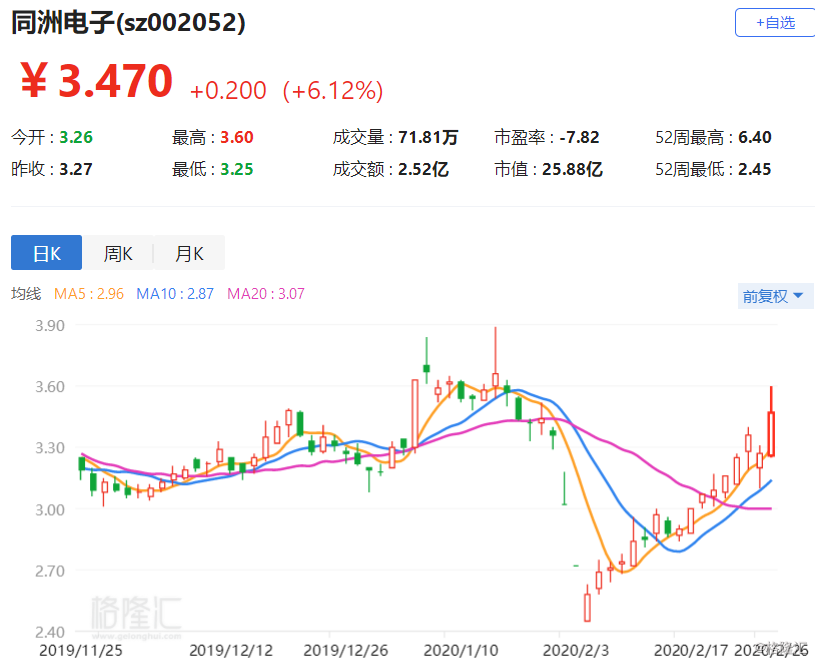Switch to the 月K monthly chart tab
Screen dimensions: 815x662
point(189,253)
